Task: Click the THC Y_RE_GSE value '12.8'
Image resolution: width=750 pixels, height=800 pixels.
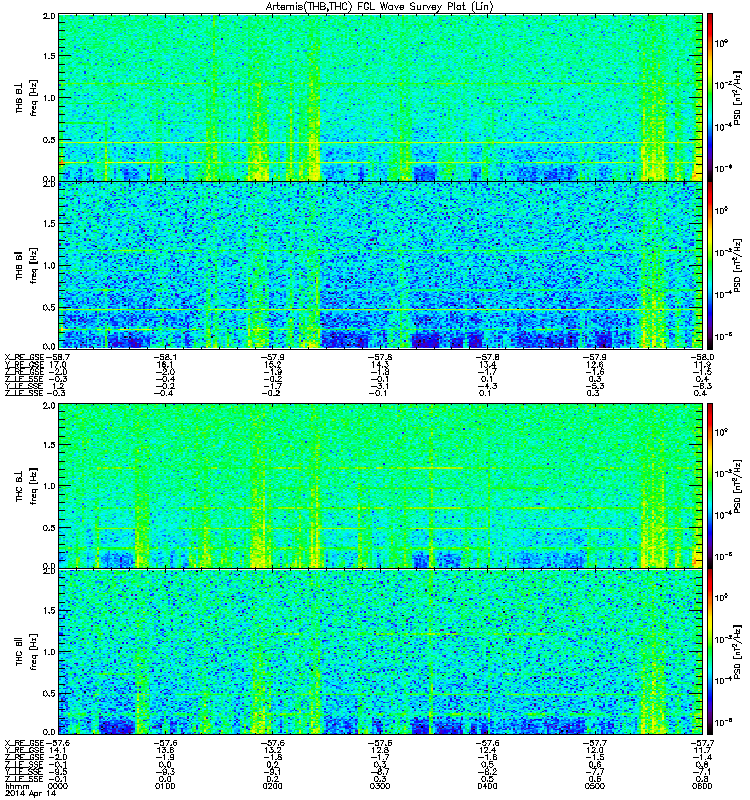Action: pos(381,750)
